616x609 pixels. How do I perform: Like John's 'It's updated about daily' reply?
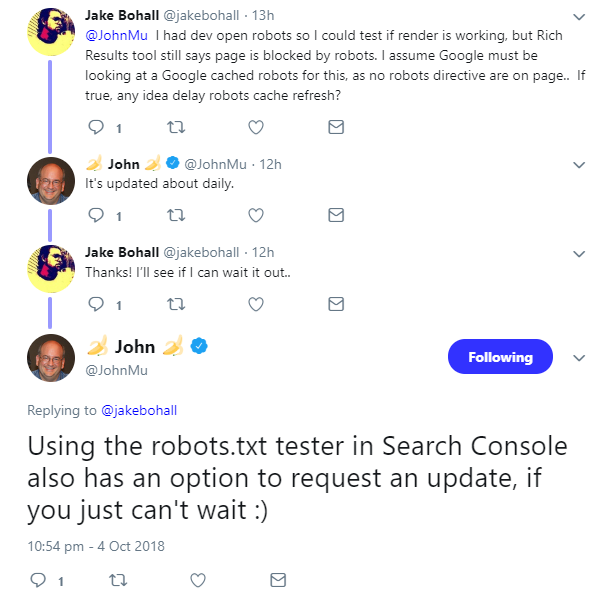[x=256, y=215]
